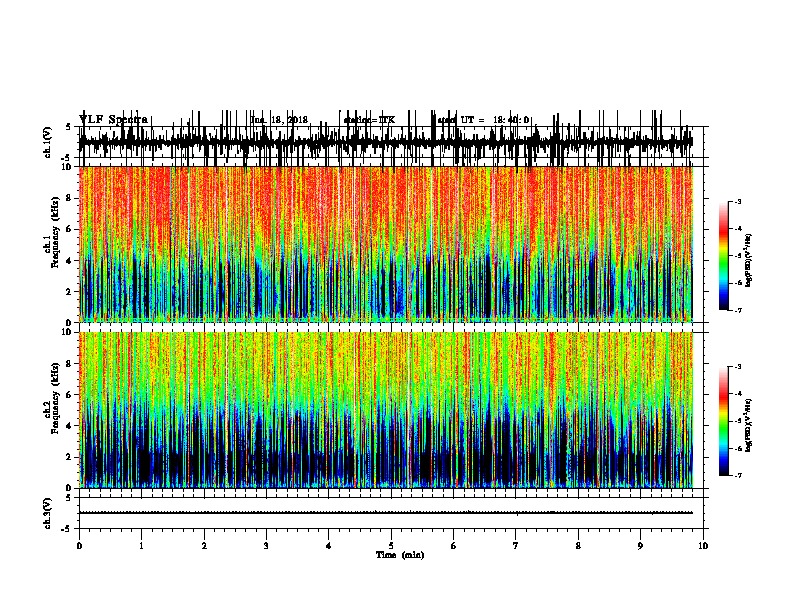The image size is (792, 612).
Task: Click the 'Time (min)' x-axis label
Action: tap(400, 555)
